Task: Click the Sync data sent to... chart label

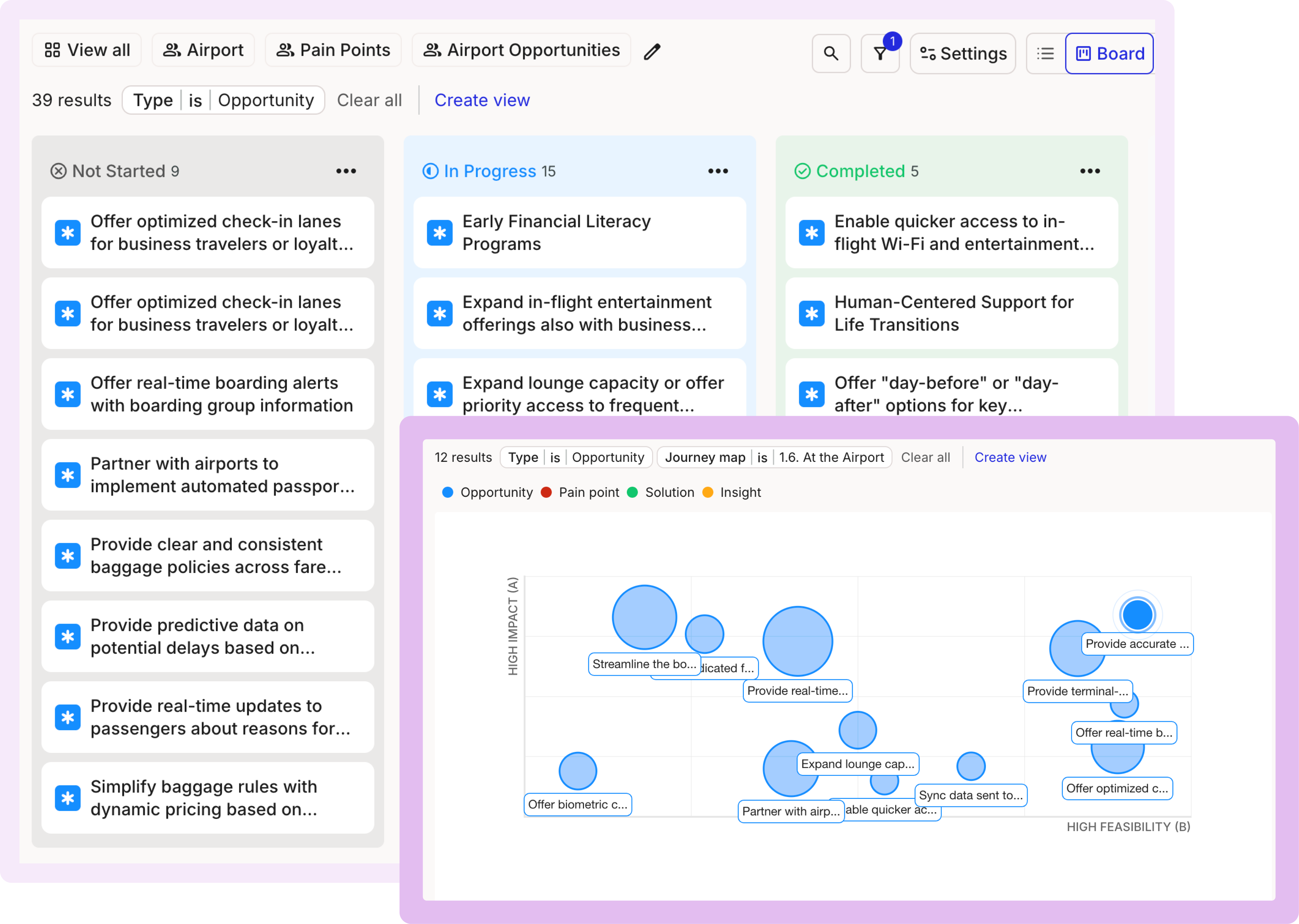Action: 971,796
